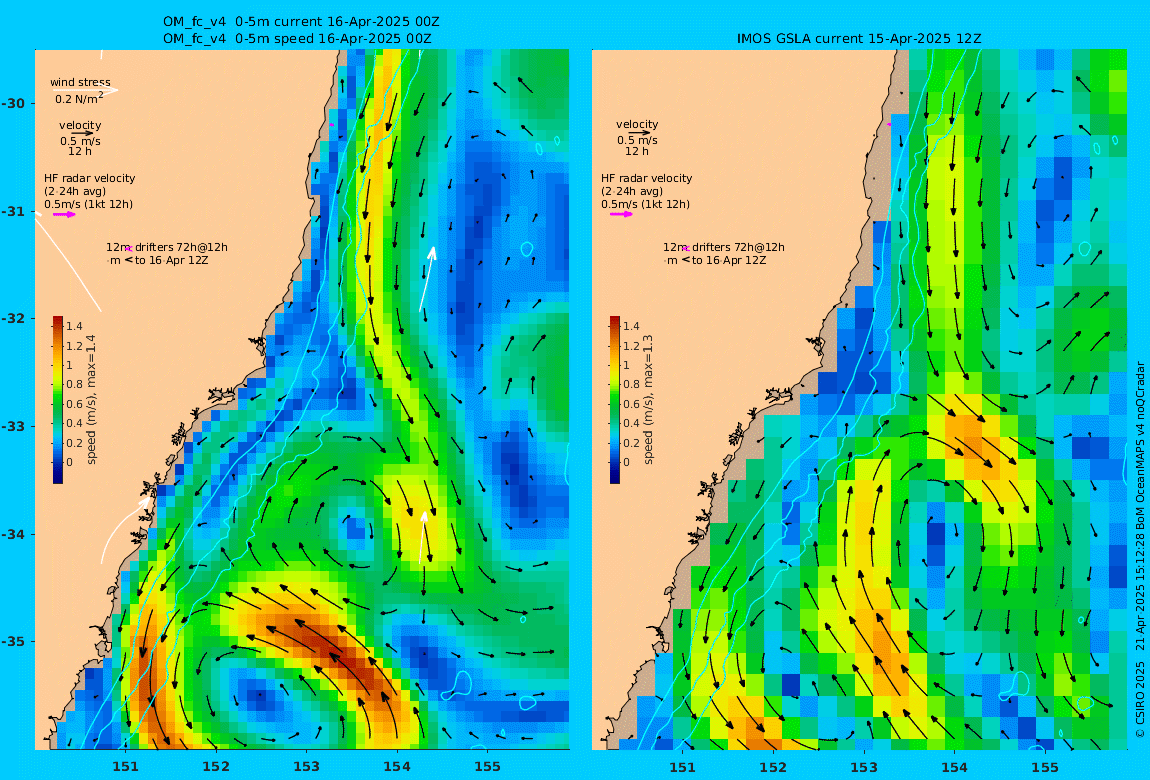Image resolution: width=1150 pixels, height=780 pixels.
Task: Click longitude label 154 under right map
Action: [x=954, y=767]
